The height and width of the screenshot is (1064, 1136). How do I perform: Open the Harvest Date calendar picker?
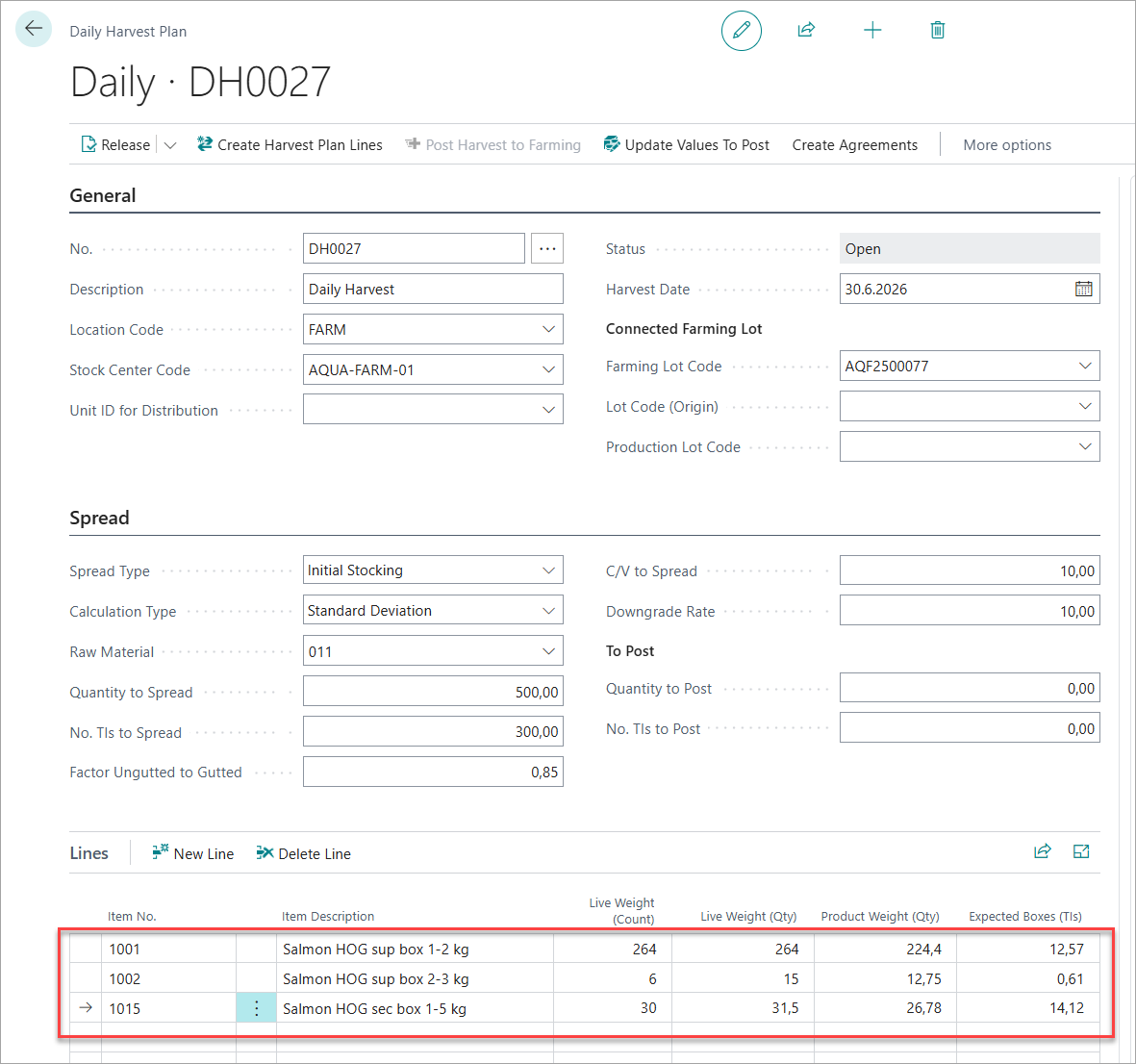point(1083,290)
